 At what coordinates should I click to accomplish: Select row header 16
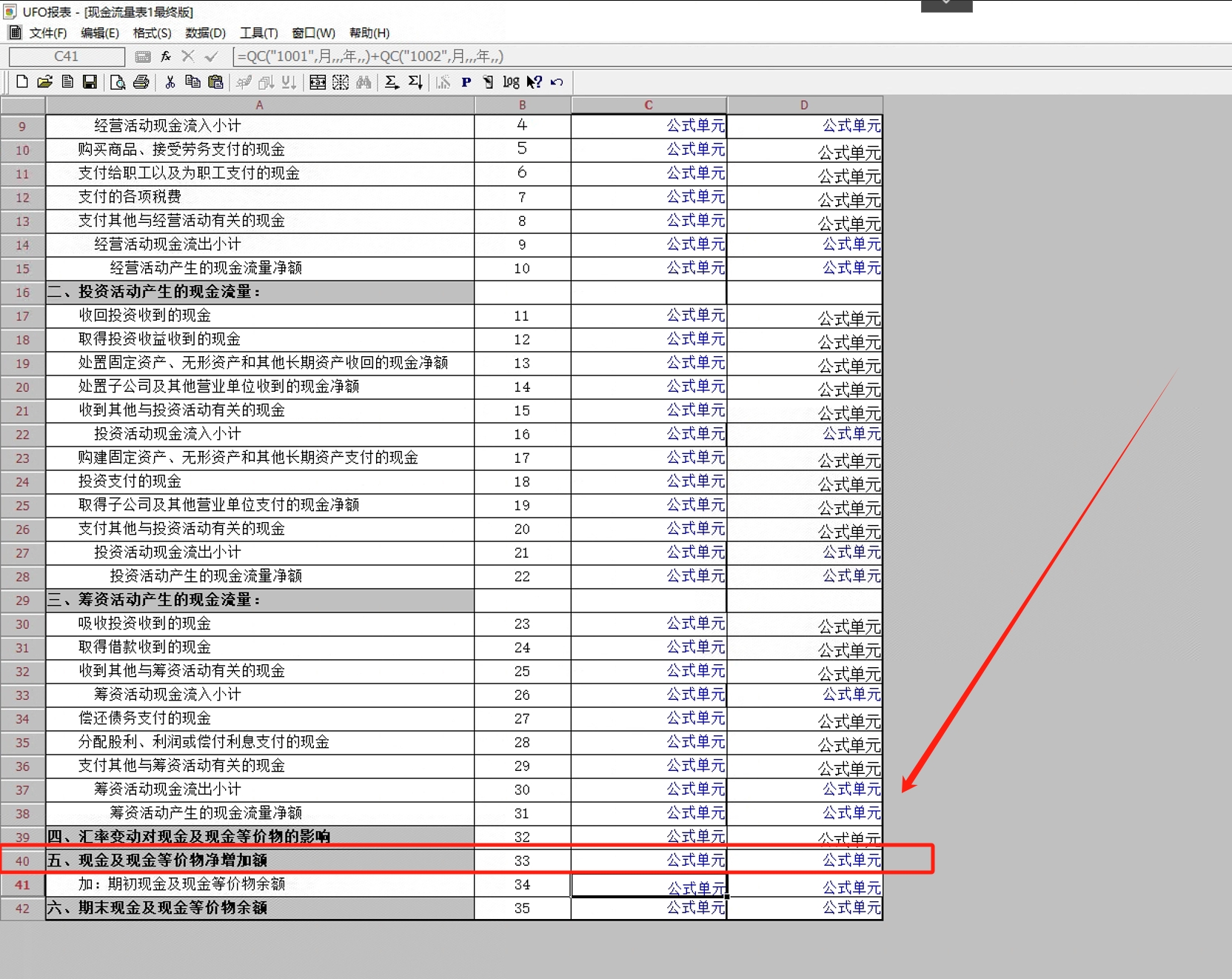[x=22, y=293]
